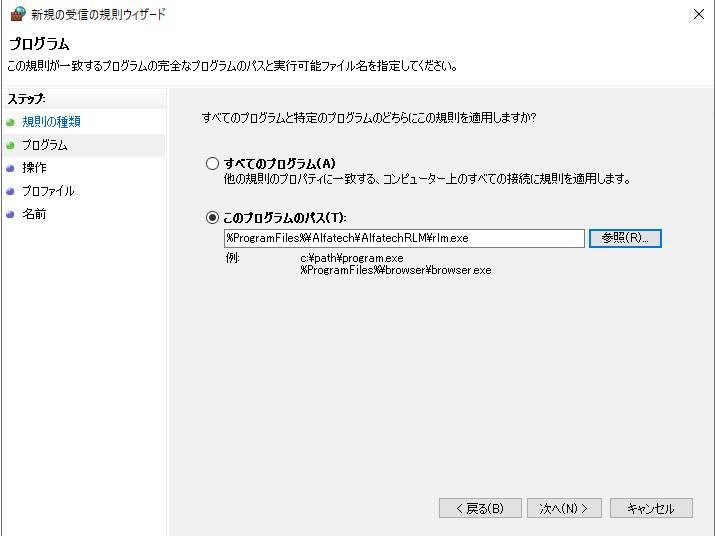
Task: Click the プログラム page heading
Action: click(x=39, y=44)
